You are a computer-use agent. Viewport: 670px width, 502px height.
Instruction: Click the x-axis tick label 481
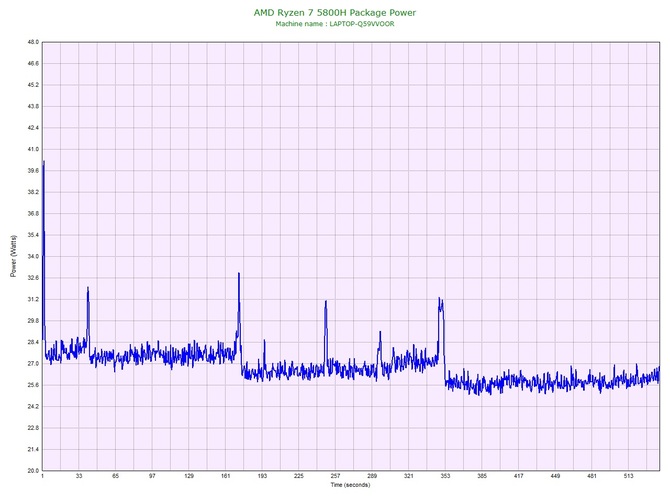592,476
